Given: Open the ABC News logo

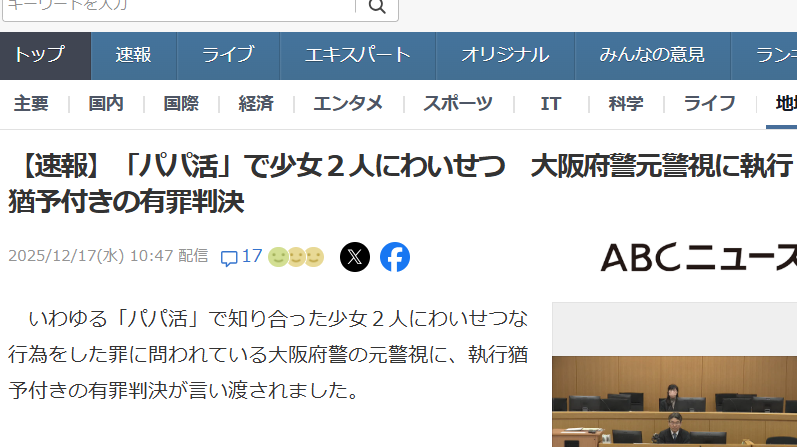Looking at the screenshot, I should coord(698,257).
